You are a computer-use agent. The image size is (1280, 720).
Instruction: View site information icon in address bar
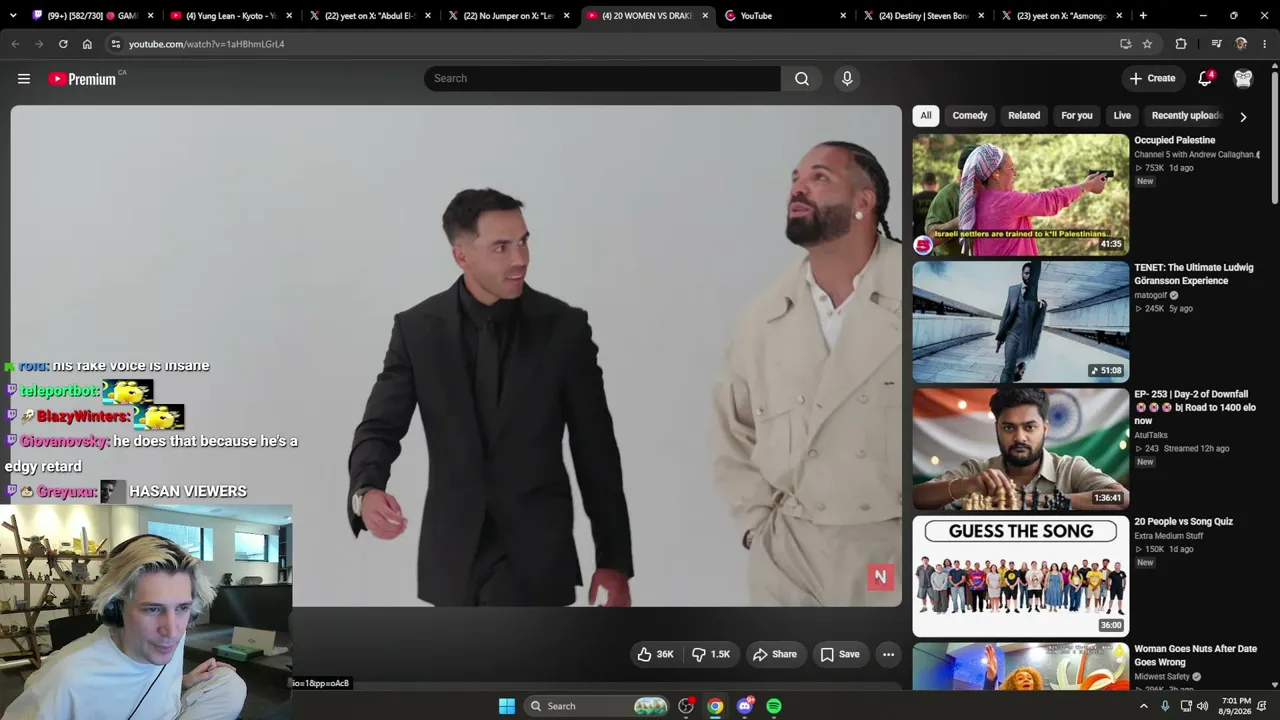116,44
